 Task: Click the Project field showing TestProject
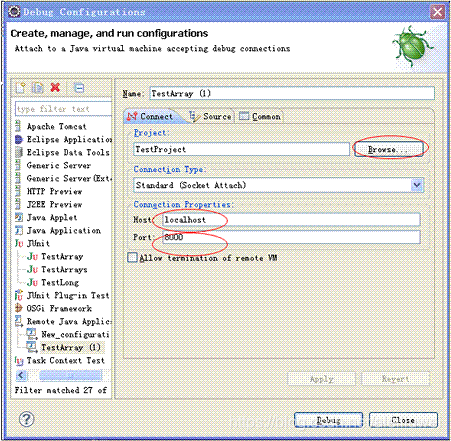[241, 149]
